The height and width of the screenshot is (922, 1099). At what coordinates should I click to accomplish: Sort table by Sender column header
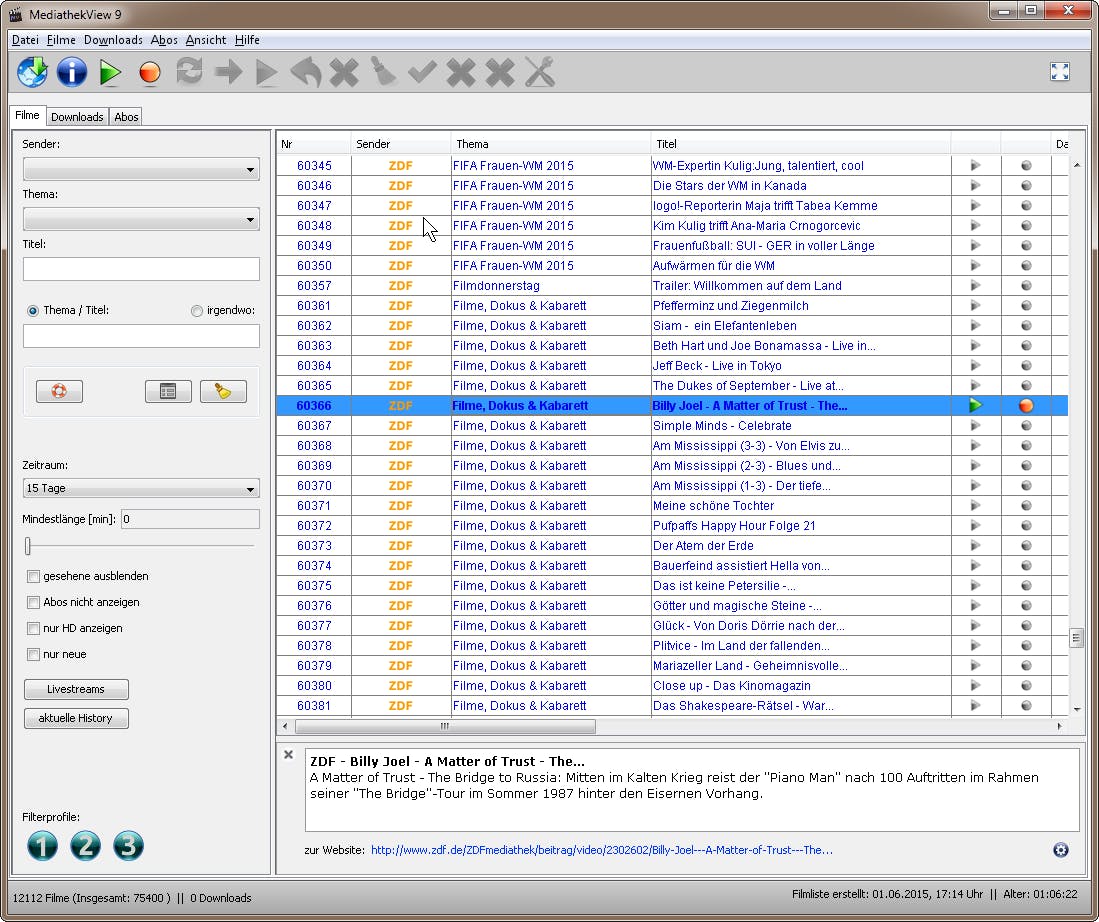400,144
